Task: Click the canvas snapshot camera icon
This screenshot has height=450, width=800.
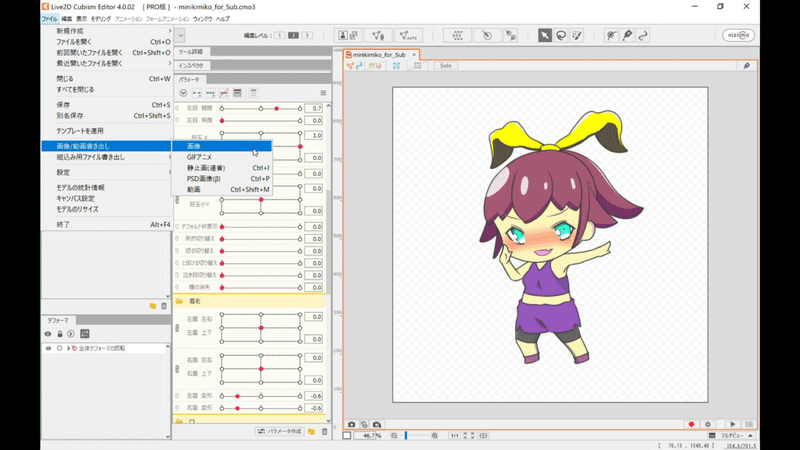Action: (x=352, y=424)
